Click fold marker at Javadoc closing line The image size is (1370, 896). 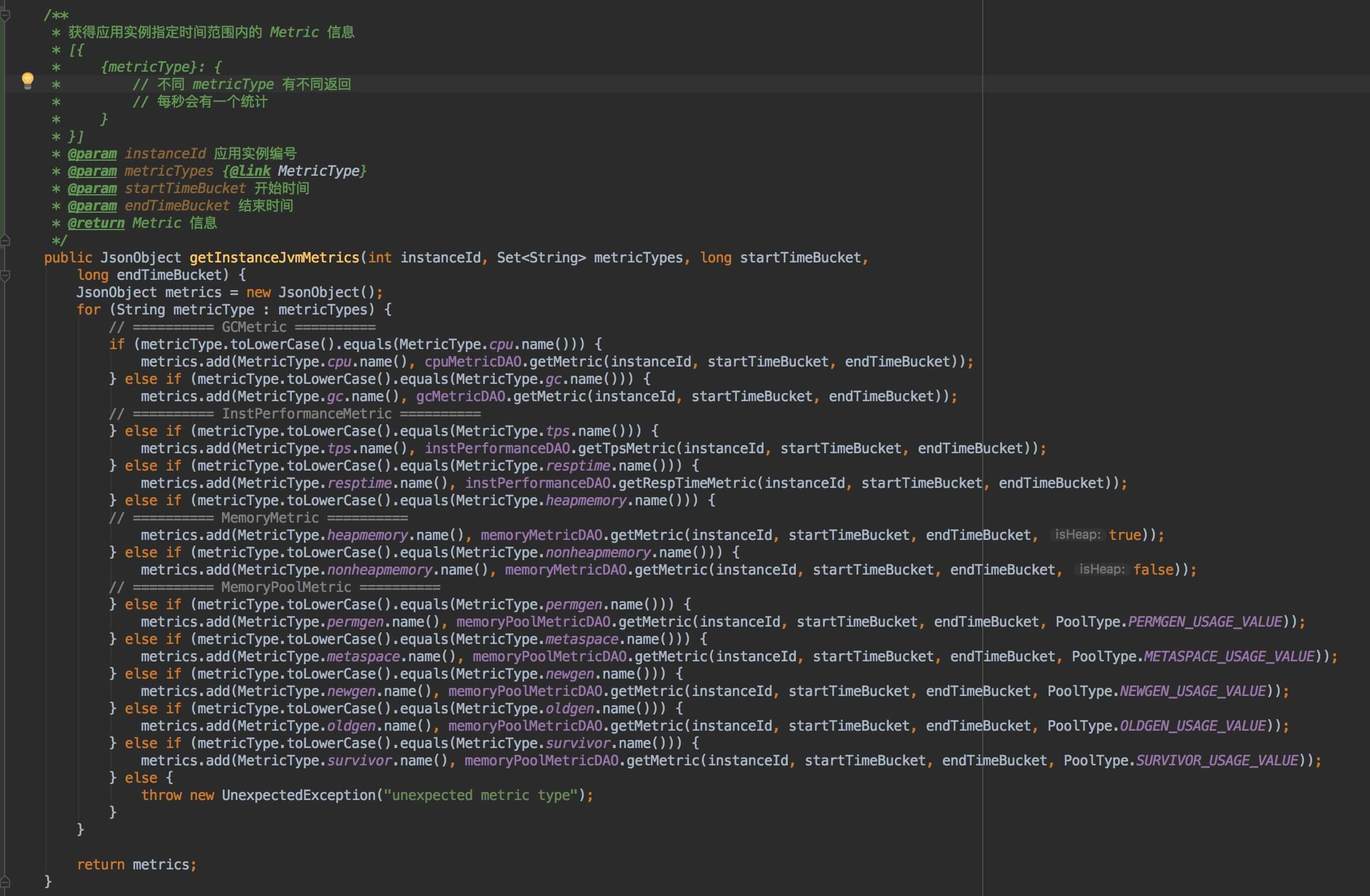pyautogui.click(x=5, y=240)
